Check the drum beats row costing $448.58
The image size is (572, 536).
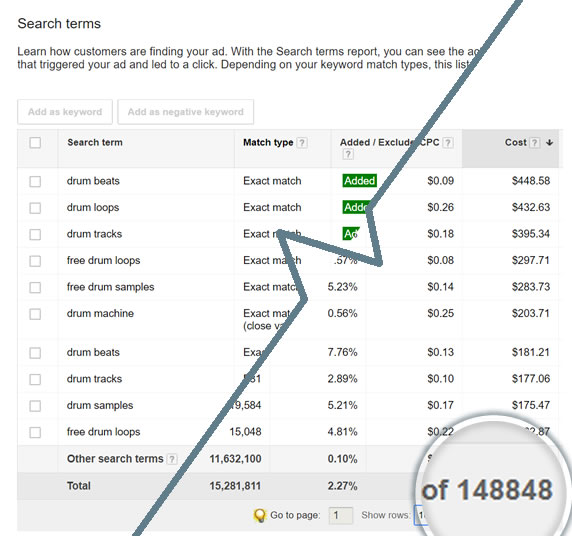coord(35,181)
